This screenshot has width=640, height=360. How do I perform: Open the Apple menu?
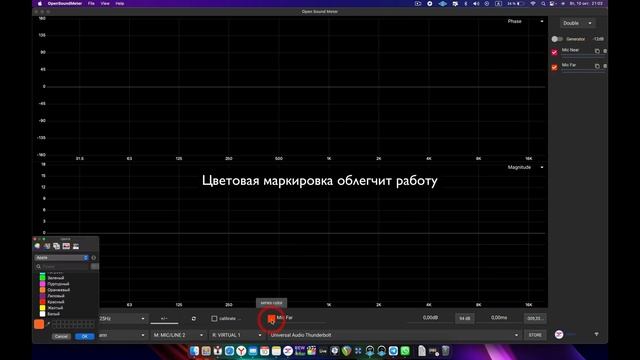(40, 4)
